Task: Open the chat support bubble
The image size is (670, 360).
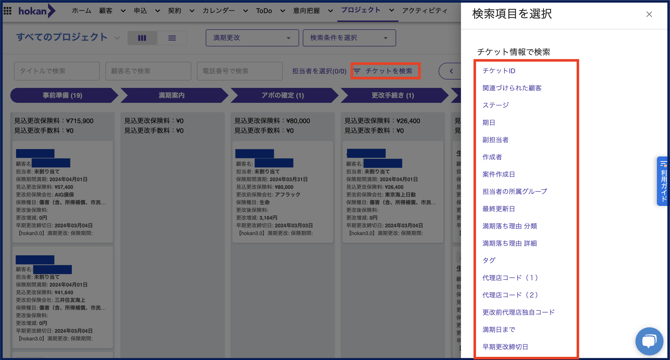Action: pos(649,341)
